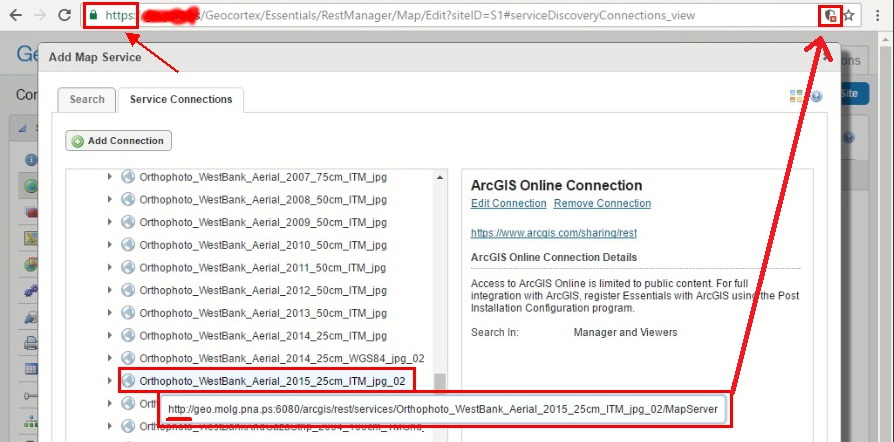
Task: Open the https://www.arcgis.com/sharing/rest link
Action: (554, 233)
